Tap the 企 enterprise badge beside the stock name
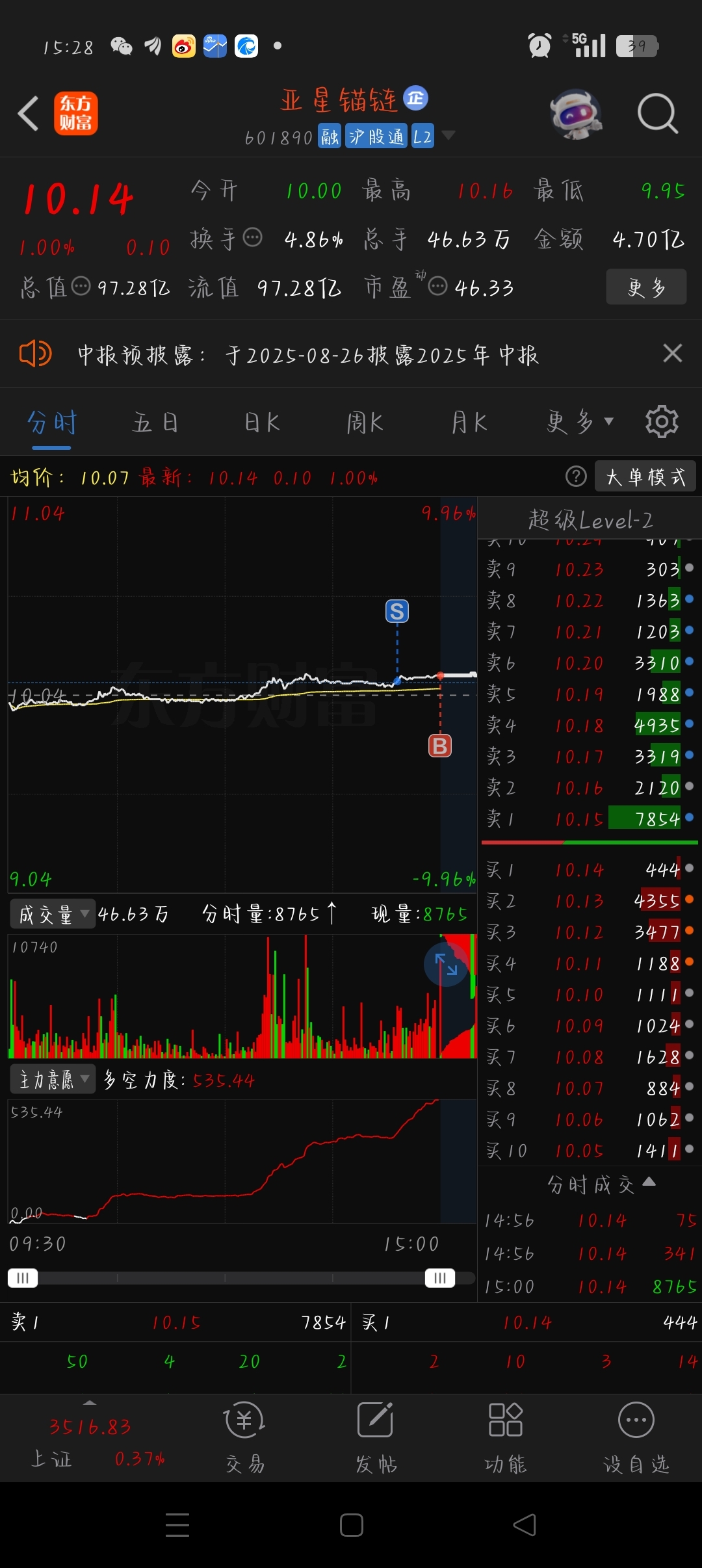This screenshot has width=702, height=1568. click(x=416, y=98)
